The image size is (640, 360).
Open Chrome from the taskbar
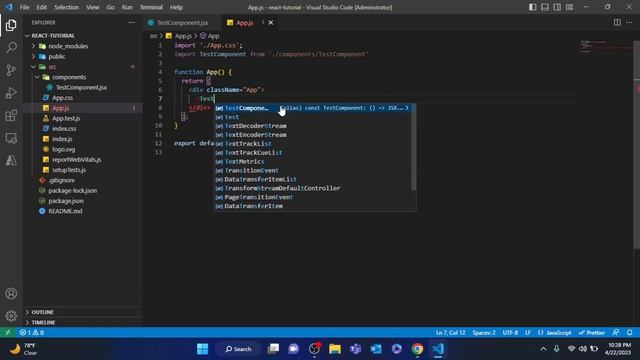point(417,349)
